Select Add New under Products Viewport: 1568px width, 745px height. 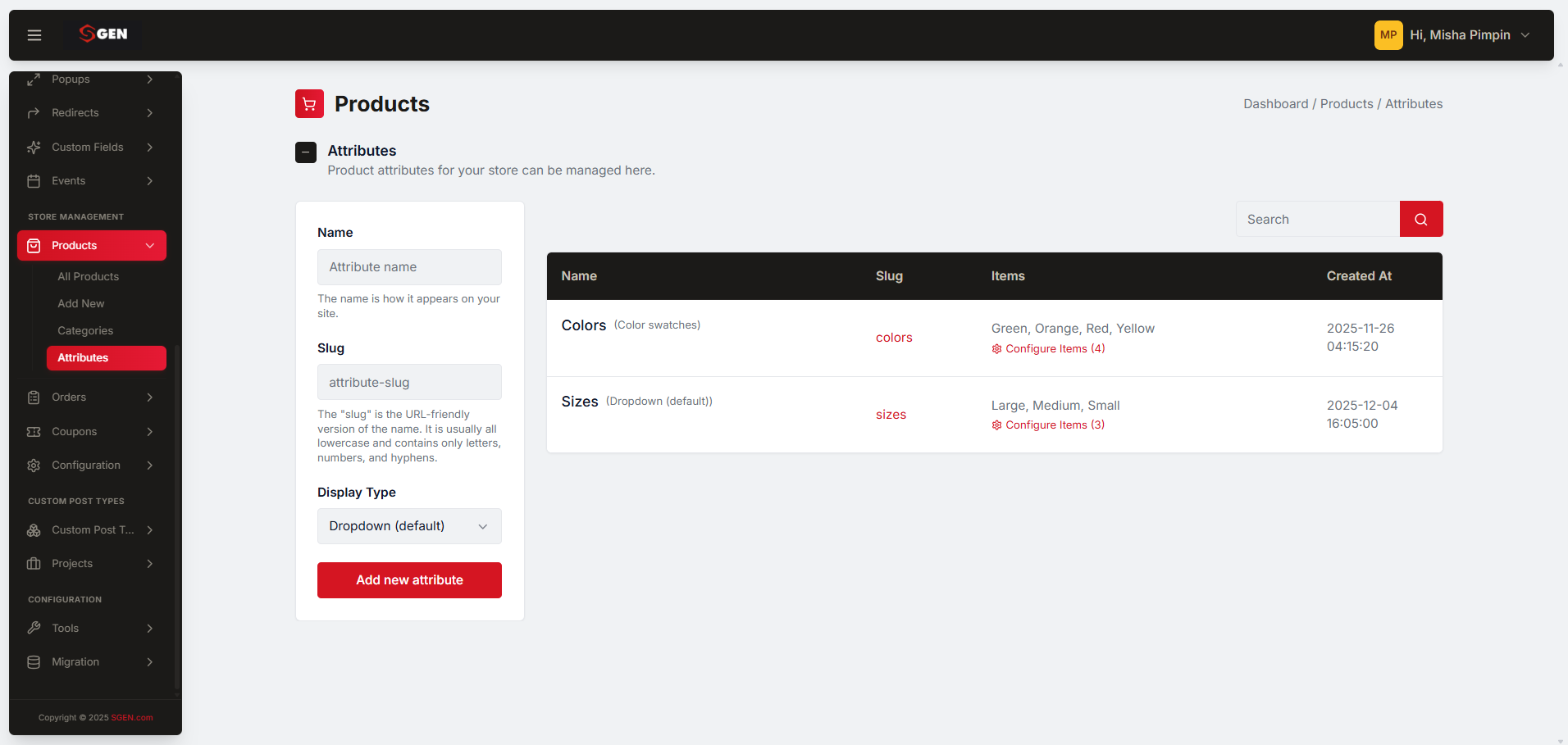pyautogui.click(x=81, y=304)
